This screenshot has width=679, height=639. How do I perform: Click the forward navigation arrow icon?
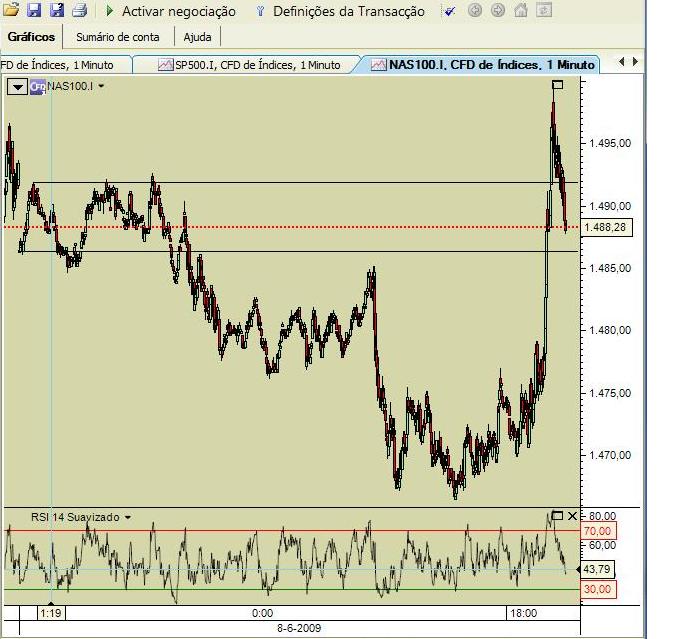tap(498, 10)
